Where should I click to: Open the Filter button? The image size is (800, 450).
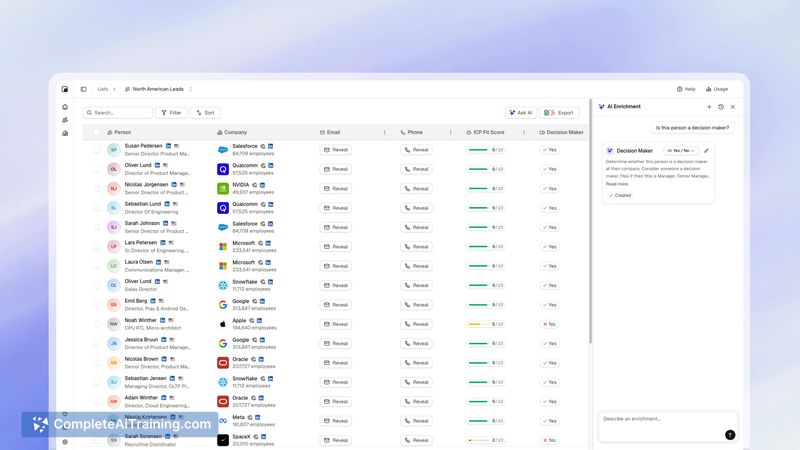pos(171,113)
